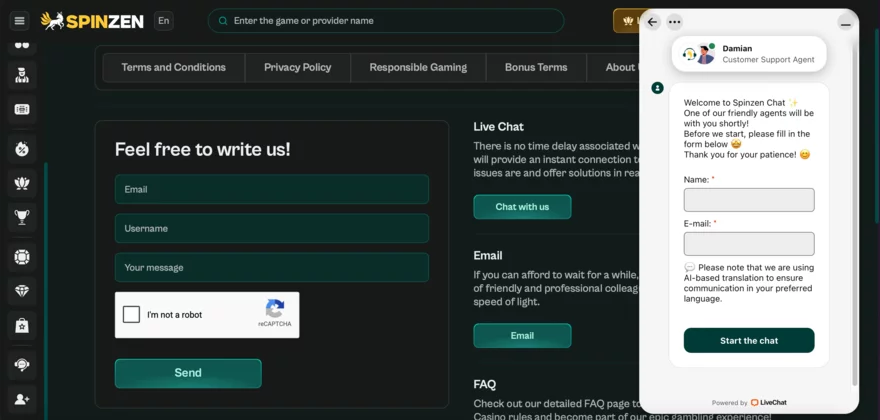Viewport: 880px width, 420px height.
Task: Click the Send button
Action: [188, 373]
